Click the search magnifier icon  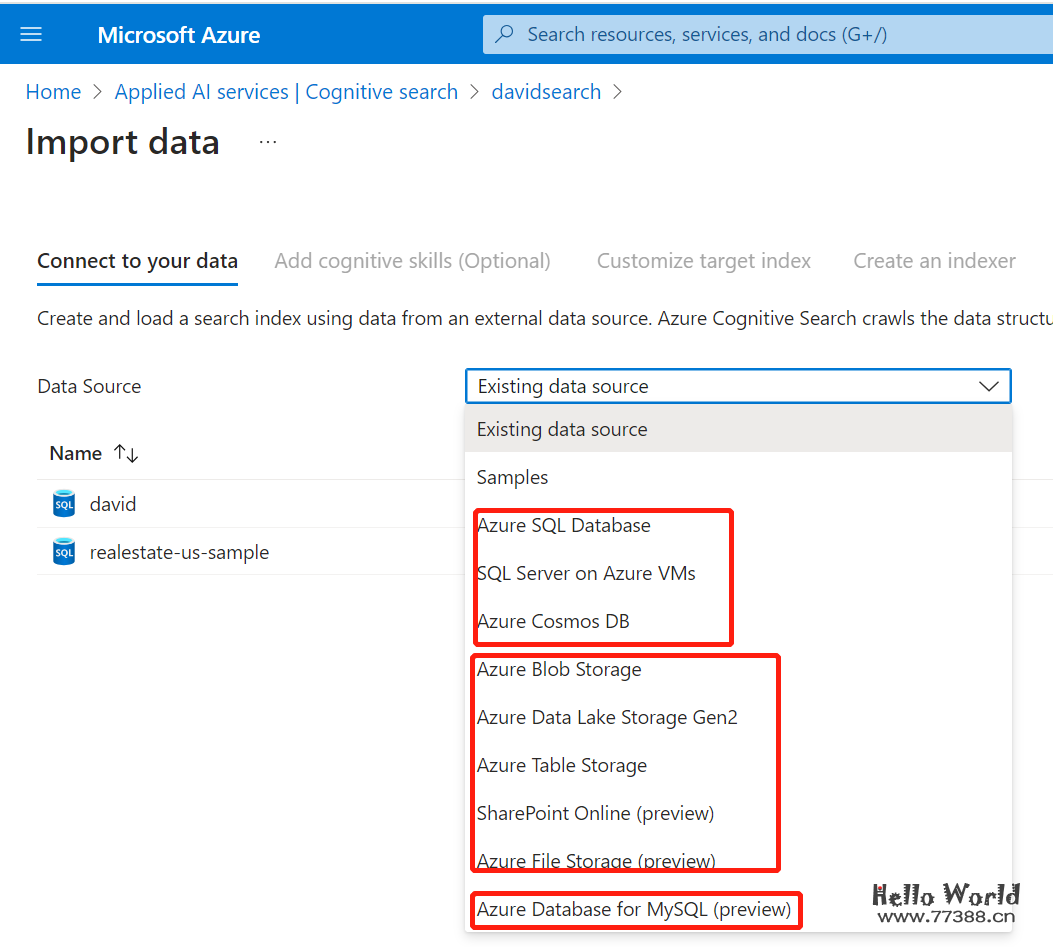coord(506,35)
